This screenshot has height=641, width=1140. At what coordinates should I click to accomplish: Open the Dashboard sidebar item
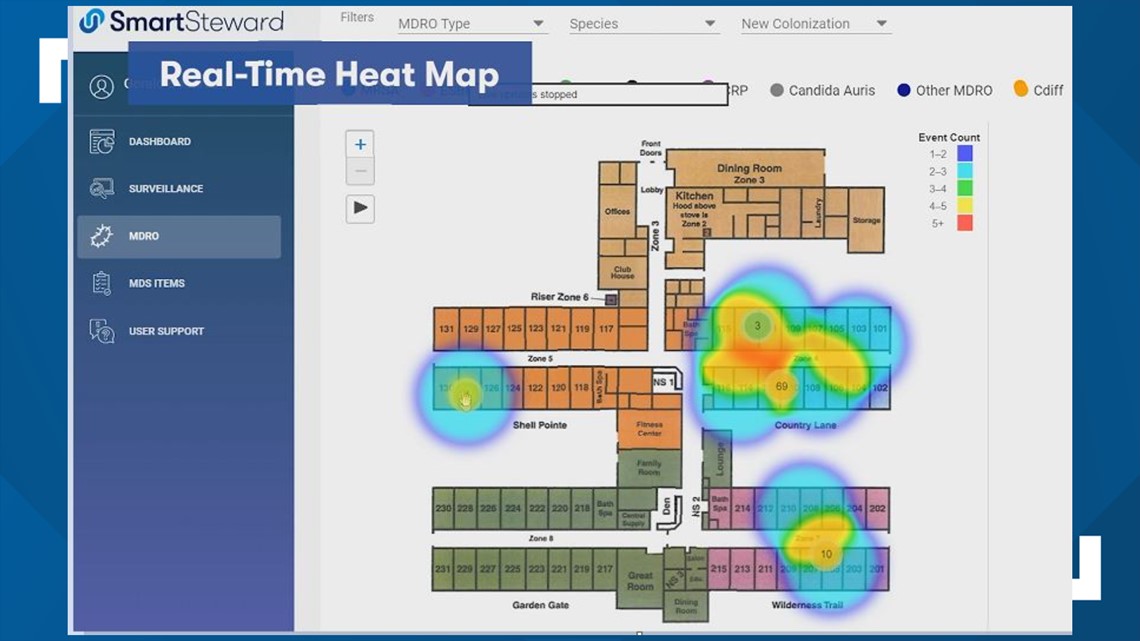click(x=178, y=142)
